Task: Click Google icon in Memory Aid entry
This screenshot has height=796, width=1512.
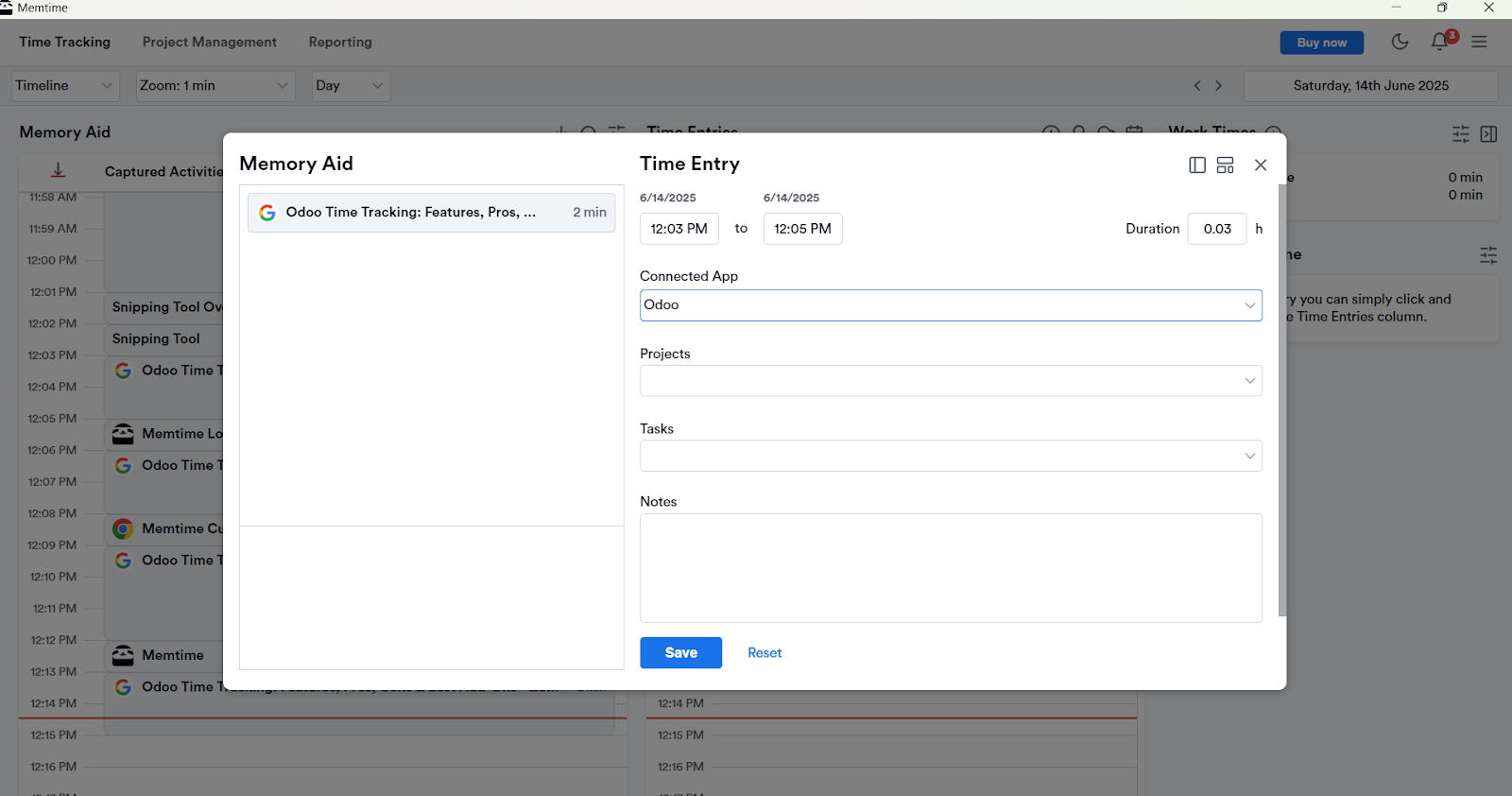Action: (x=267, y=213)
